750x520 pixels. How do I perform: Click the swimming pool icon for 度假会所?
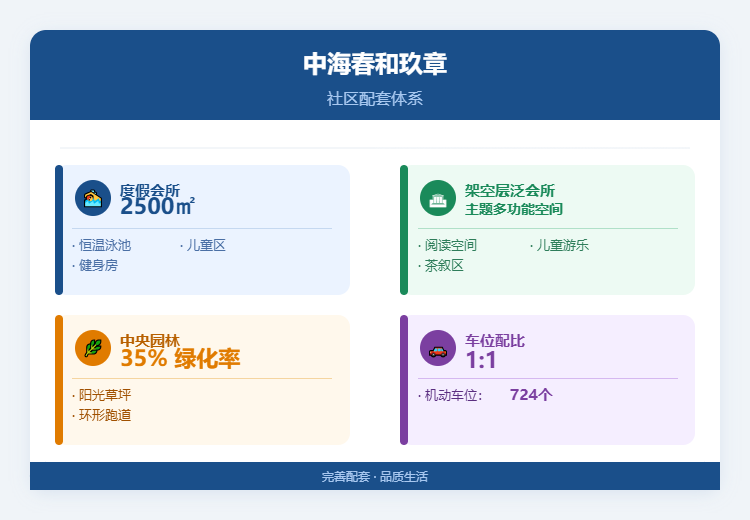click(x=93, y=198)
